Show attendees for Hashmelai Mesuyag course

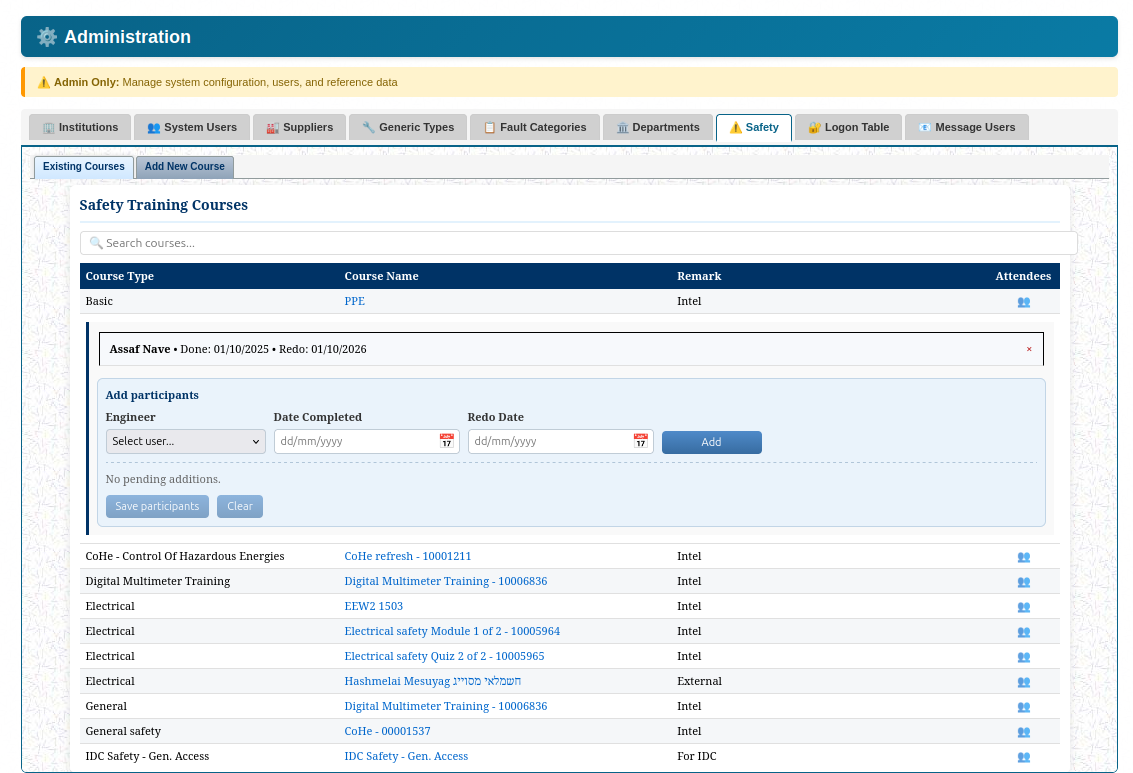pos(1023,681)
